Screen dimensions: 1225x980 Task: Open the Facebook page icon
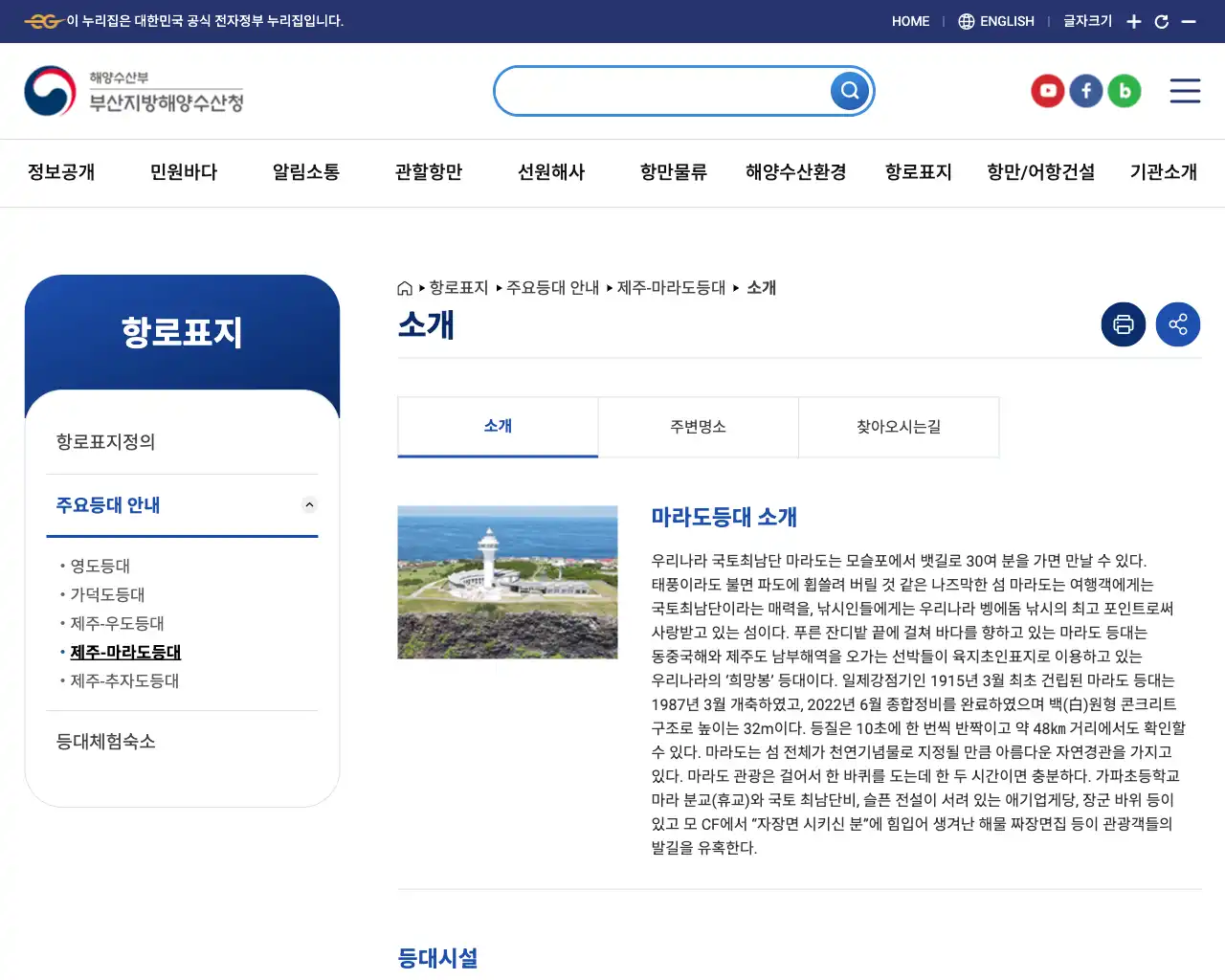[x=1086, y=91]
